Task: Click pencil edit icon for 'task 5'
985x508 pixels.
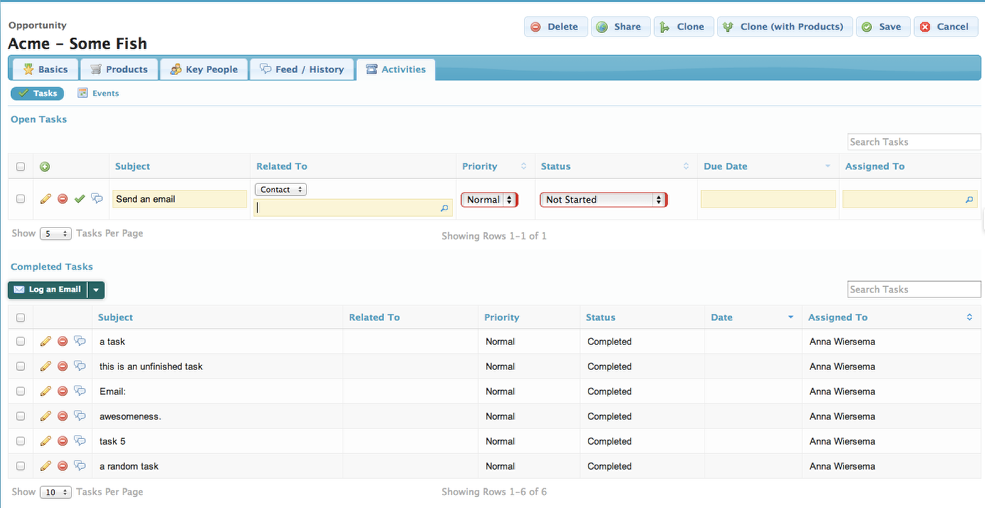Action: coord(46,441)
